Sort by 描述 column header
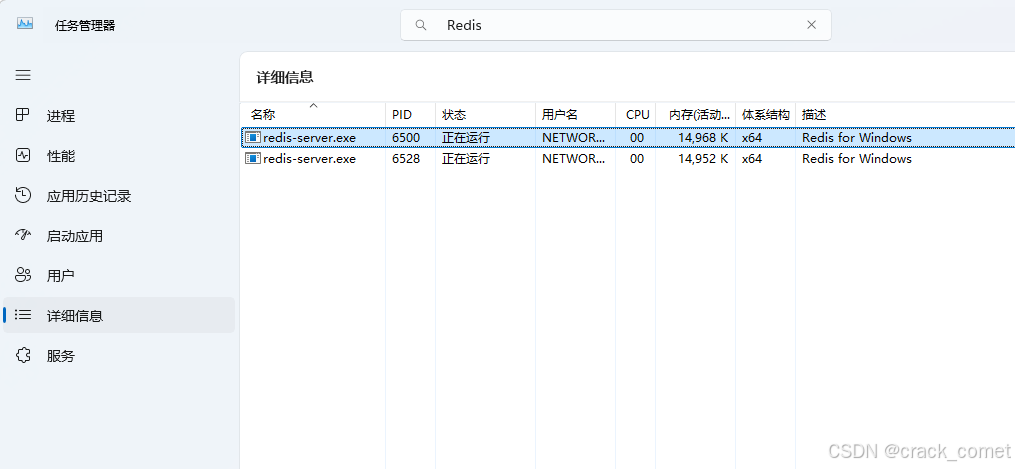The height and width of the screenshot is (469, 1015). point(905,115)
